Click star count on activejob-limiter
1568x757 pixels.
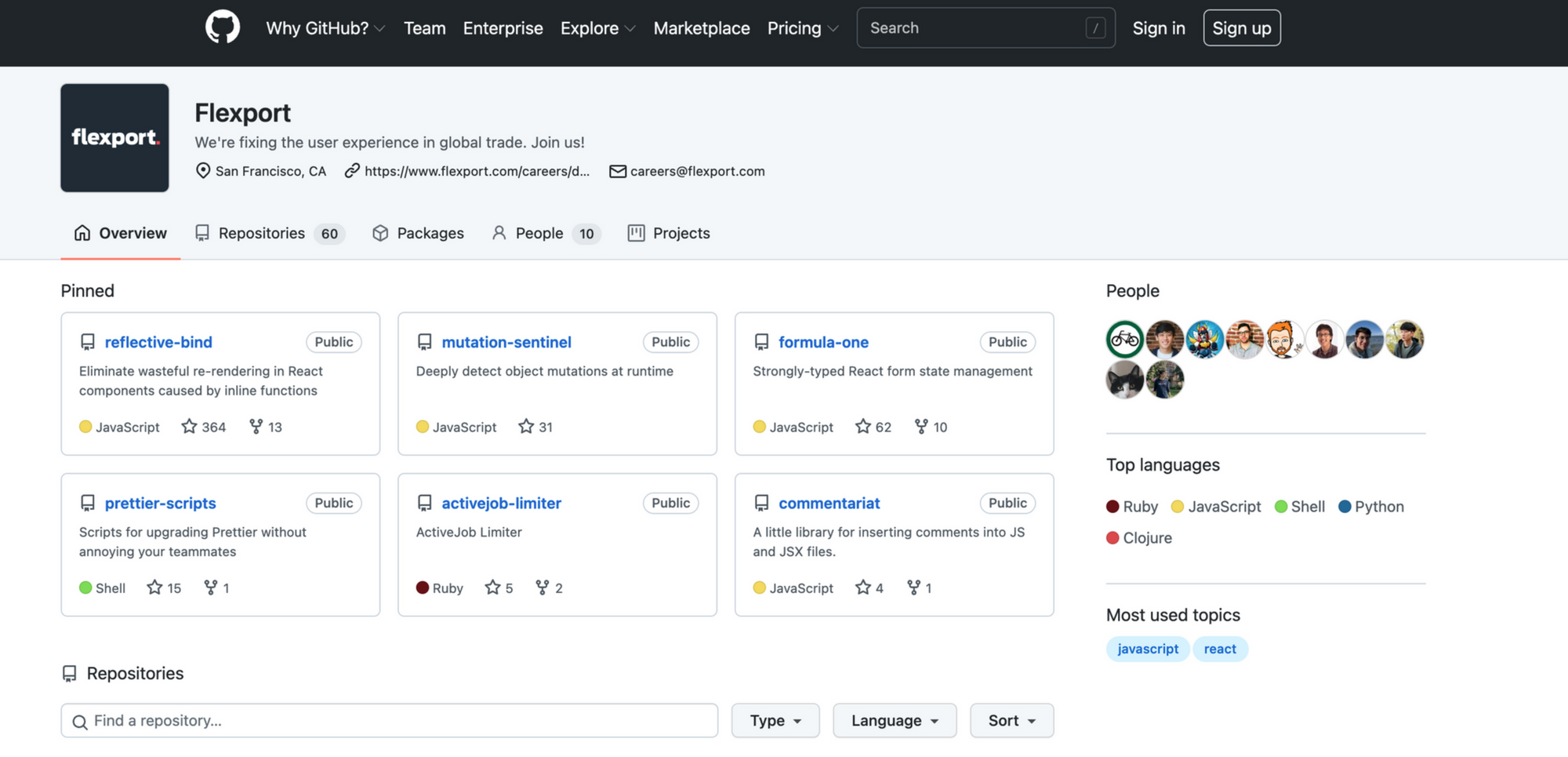[499, 588]
